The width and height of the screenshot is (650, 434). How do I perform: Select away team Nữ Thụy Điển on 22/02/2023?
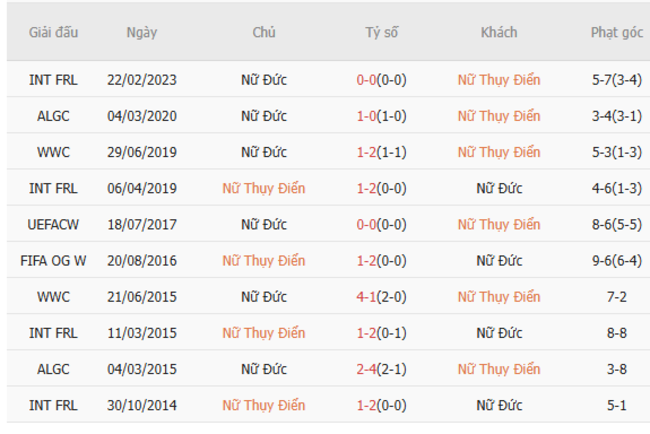(498, 80)
